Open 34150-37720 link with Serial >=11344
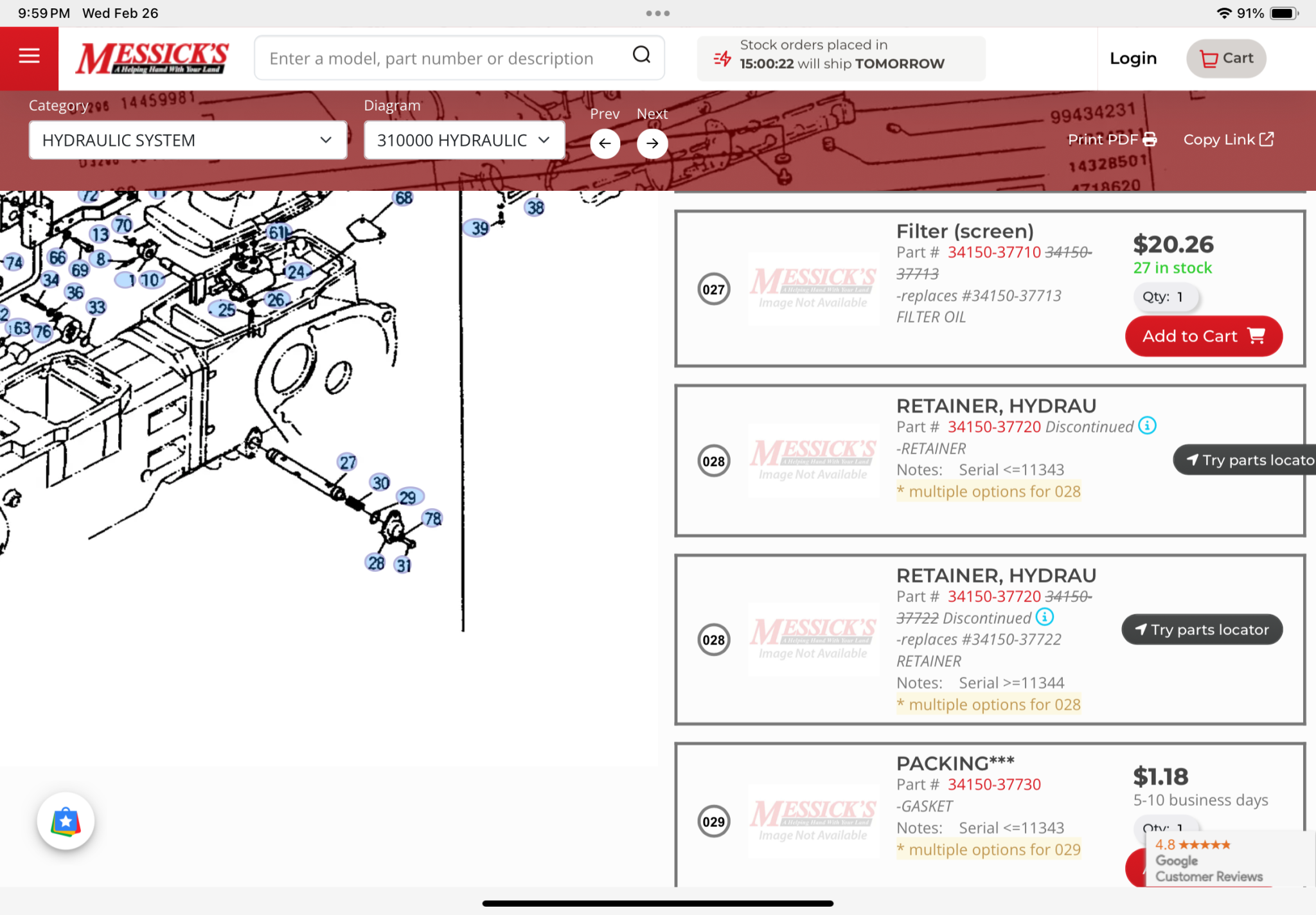Image resolution: width=1316 pixels, height=915 pixels. (x=994, y=596)
